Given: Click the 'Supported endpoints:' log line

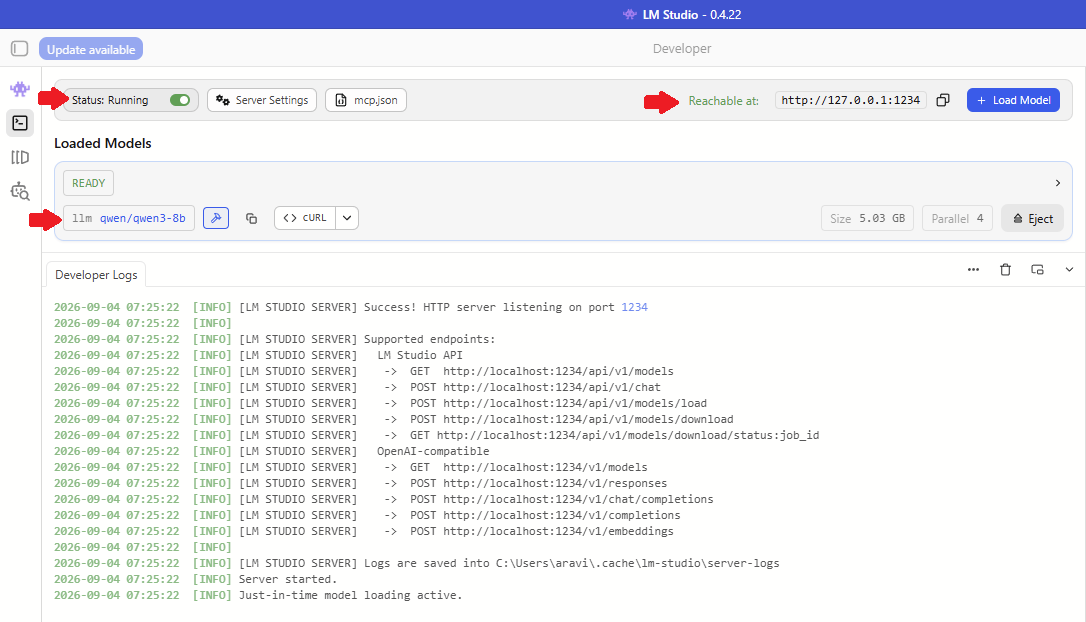Looking at the screenshot, I should pyautogui.click(x=275, y=339).
